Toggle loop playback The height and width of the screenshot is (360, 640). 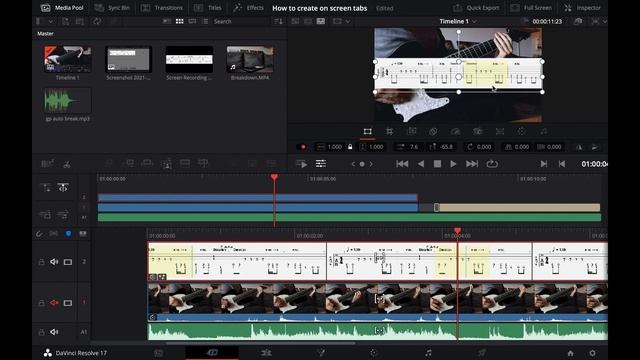click(x=492, y=164)
